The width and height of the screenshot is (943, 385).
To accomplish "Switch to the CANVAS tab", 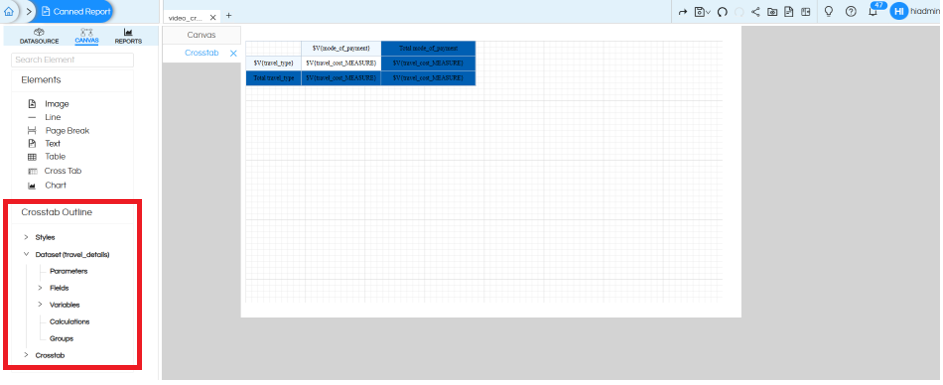I will pos(87,36).
